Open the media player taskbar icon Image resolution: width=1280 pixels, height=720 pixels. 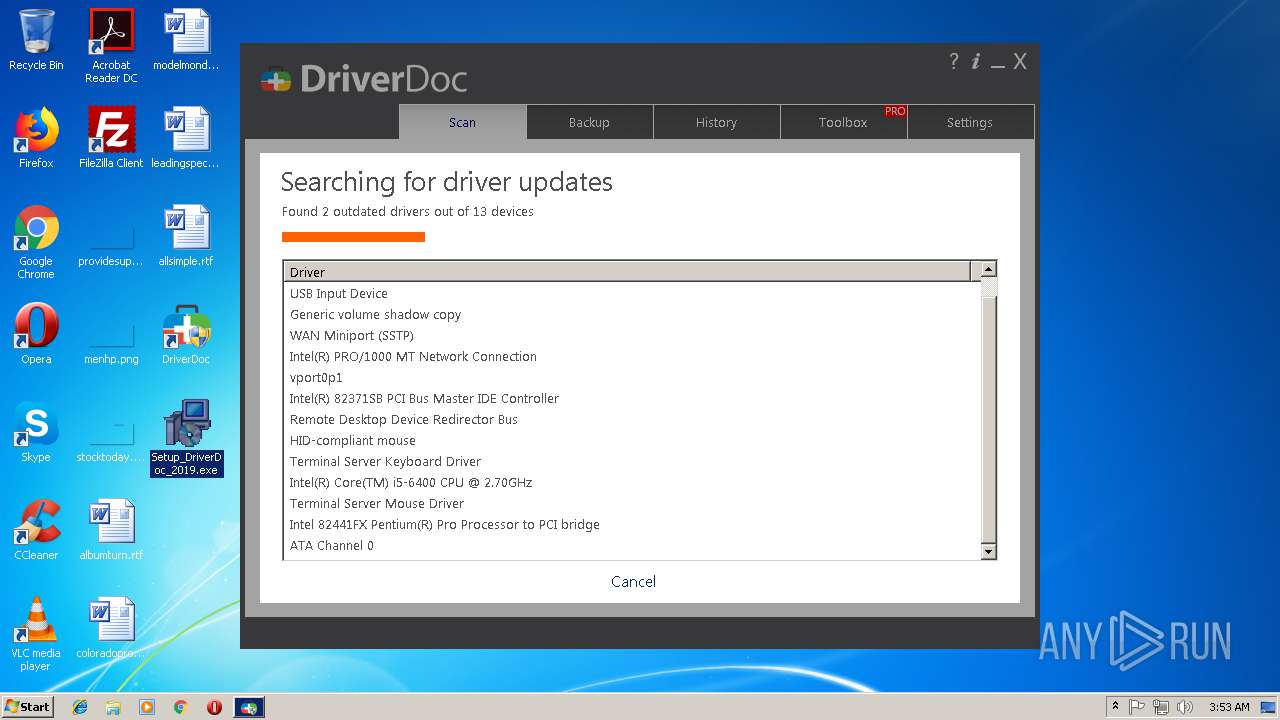147,707
